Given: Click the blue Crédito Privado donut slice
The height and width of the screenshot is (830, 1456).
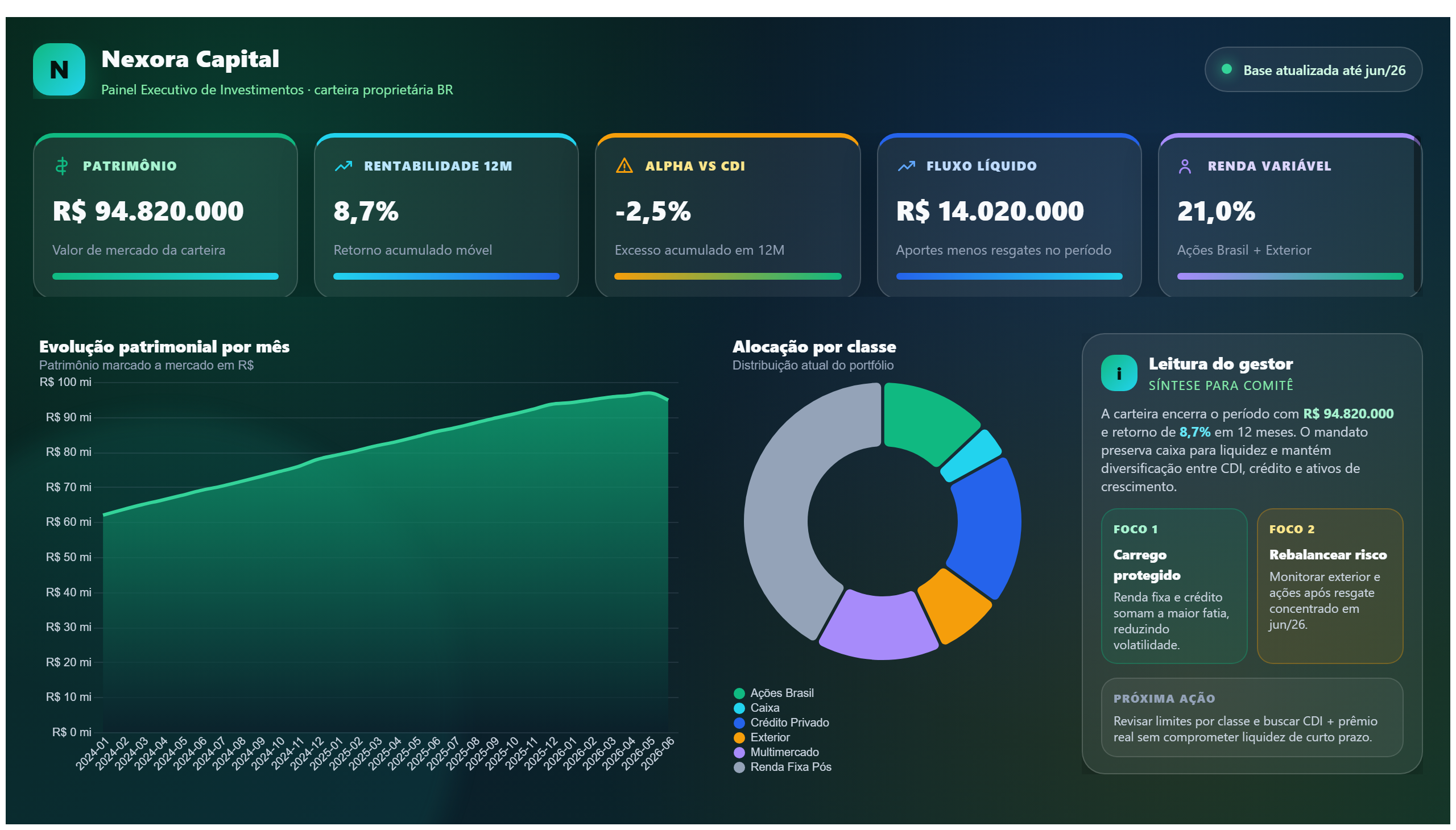Looking at the screenshot, I should (988, 528).
